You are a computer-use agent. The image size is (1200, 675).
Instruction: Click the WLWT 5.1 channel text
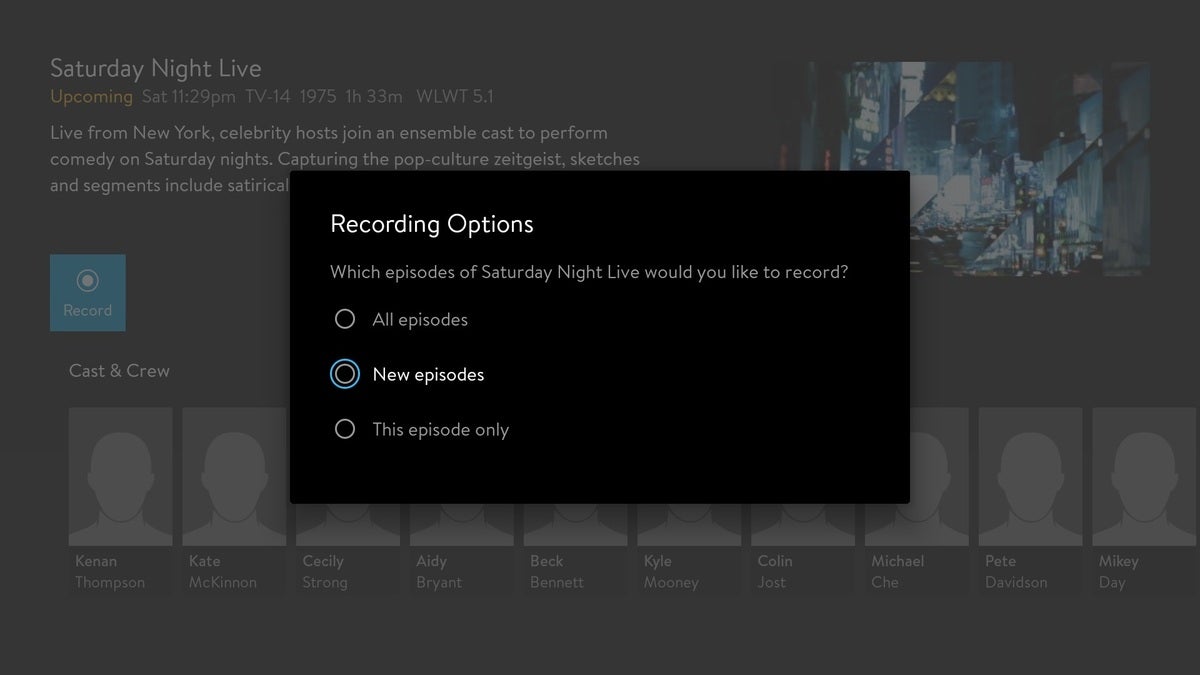[455, 97]
